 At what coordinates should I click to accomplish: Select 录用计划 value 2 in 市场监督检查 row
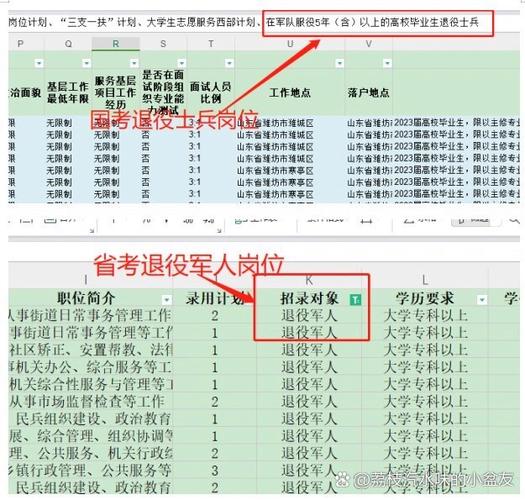point(215,402)
